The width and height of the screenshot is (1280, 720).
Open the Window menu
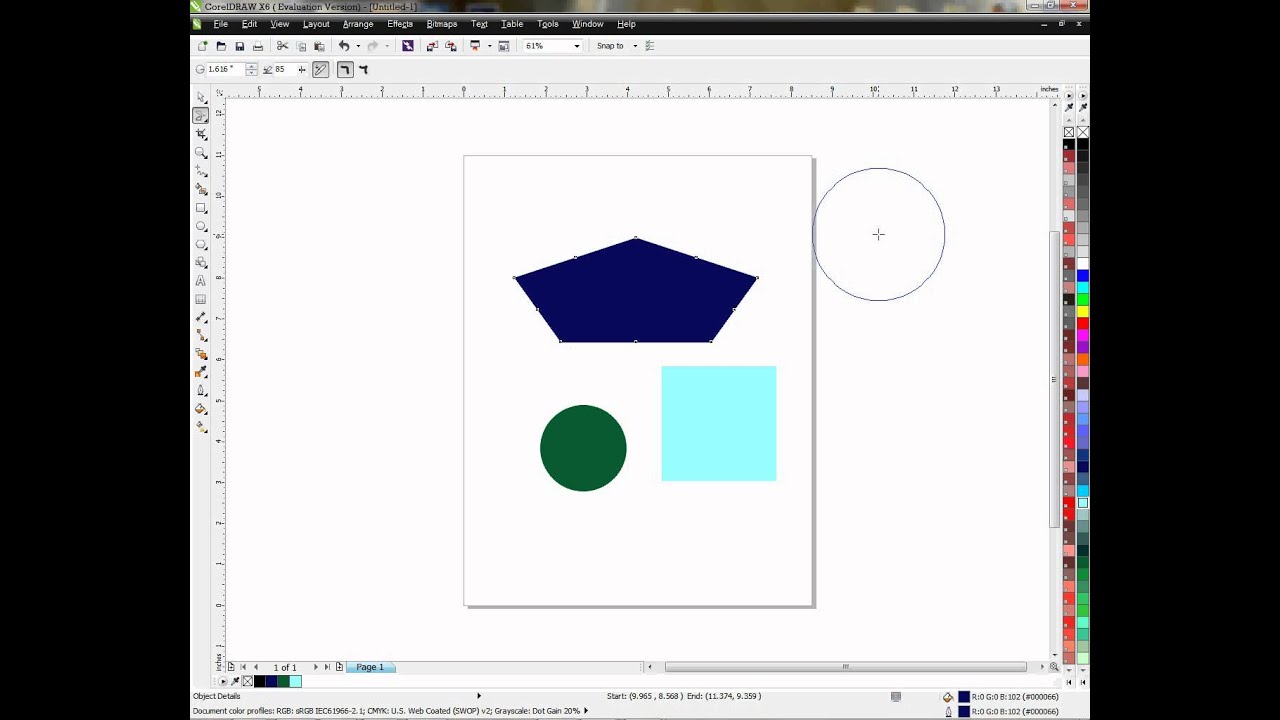coord(588,24)
